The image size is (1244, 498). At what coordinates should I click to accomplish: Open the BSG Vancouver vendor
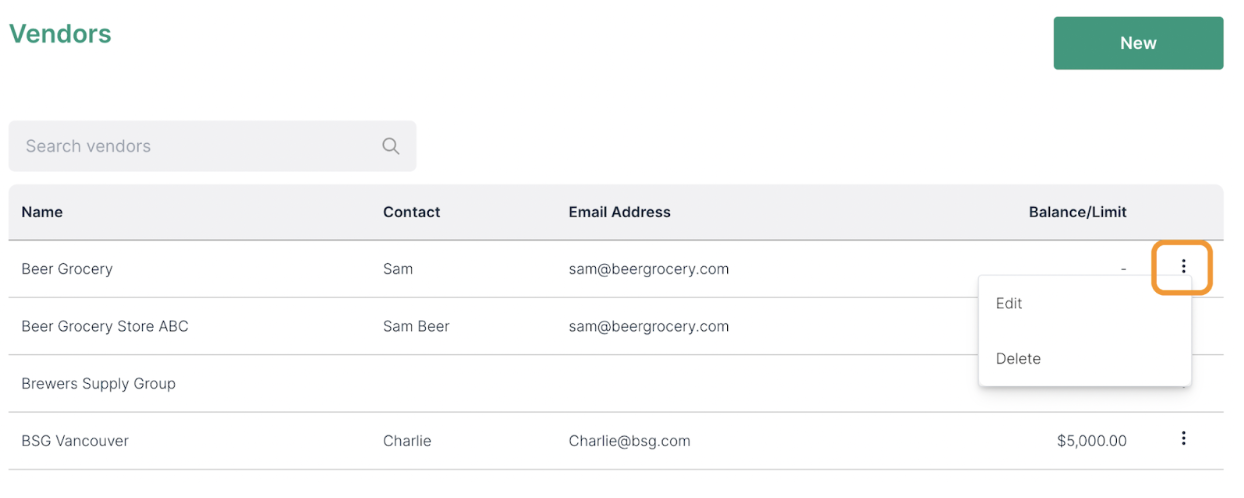[75, 441]
